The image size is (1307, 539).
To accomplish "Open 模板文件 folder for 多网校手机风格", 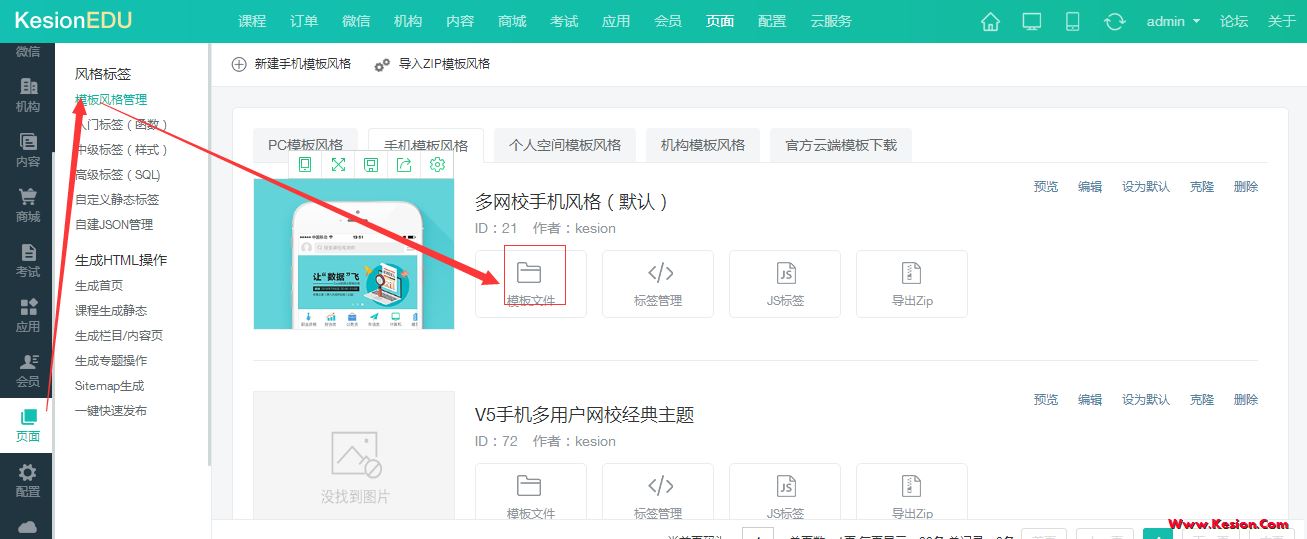I will coord(530,284).
